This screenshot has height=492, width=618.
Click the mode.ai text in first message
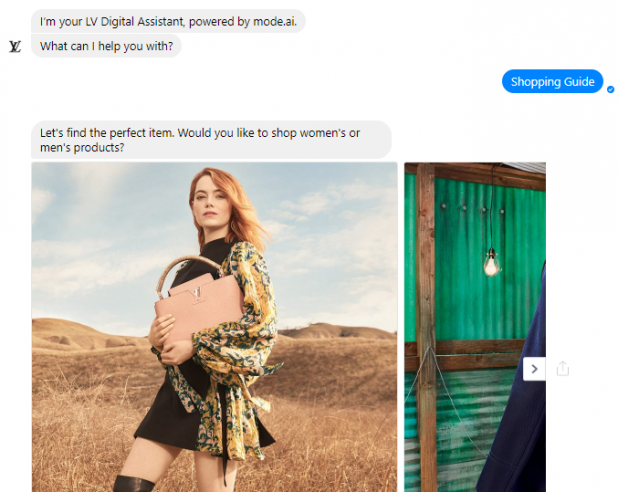pos(274,21)
